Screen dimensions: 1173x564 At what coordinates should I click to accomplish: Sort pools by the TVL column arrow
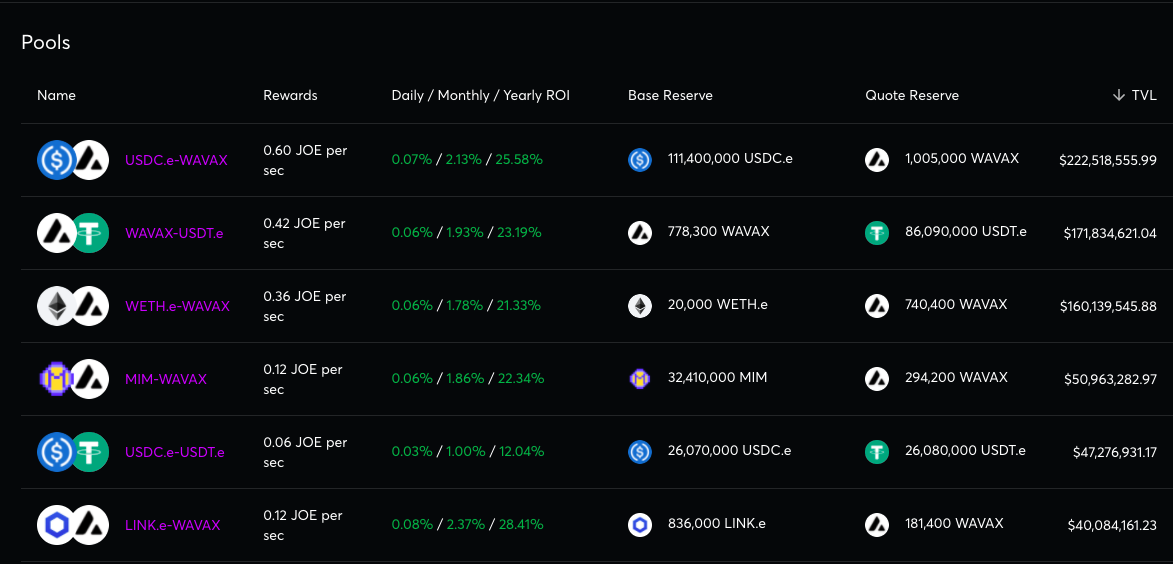click(1119, 95)
